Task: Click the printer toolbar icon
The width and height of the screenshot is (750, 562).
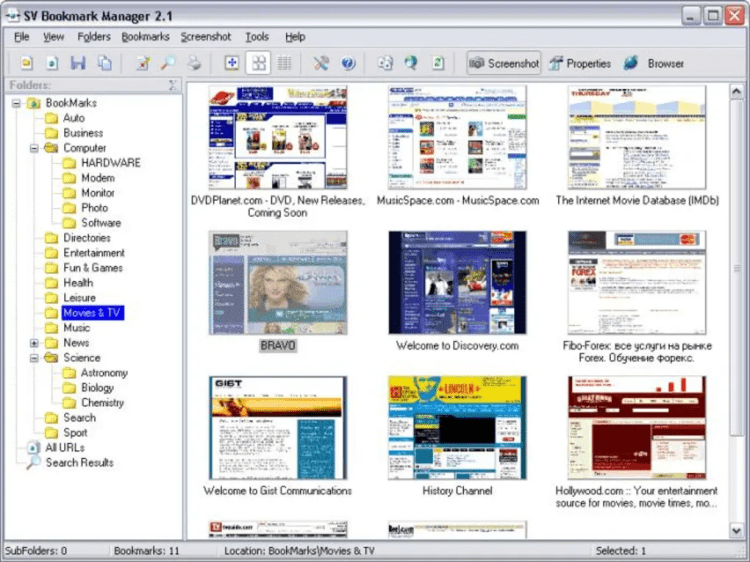Action: [x=194, y=63]
